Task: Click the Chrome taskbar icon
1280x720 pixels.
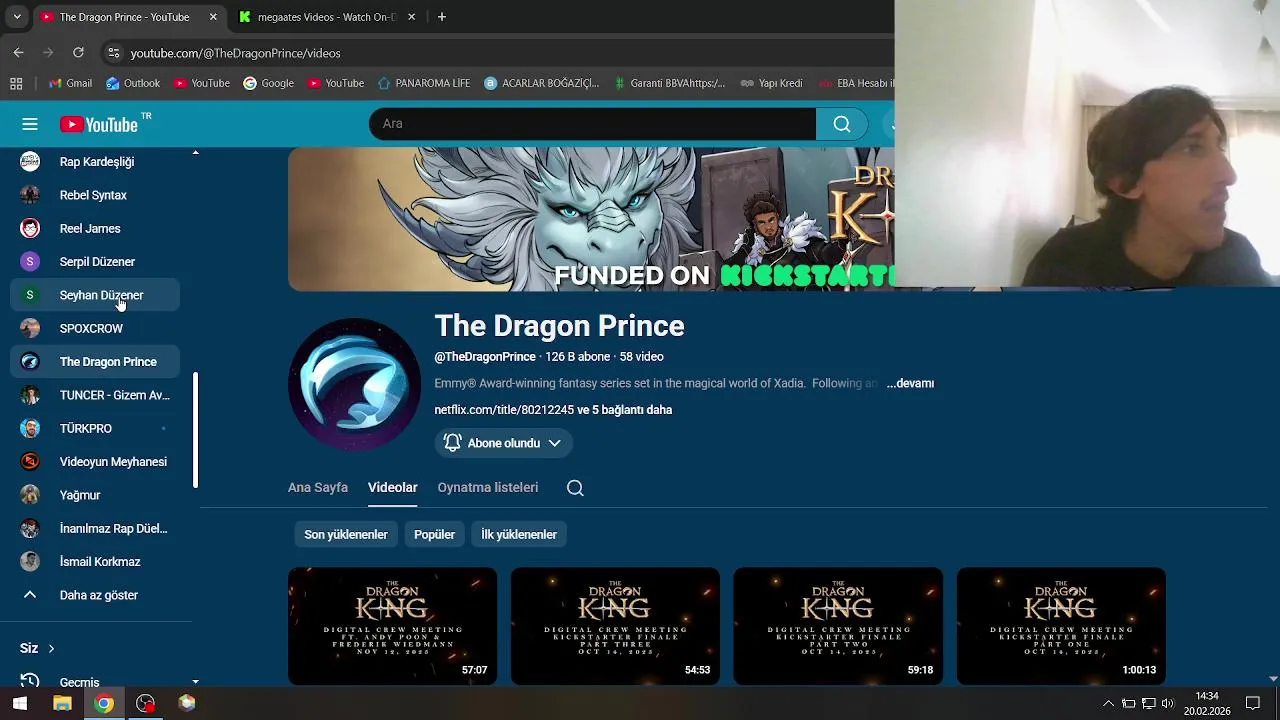Action: coord(104,703)
